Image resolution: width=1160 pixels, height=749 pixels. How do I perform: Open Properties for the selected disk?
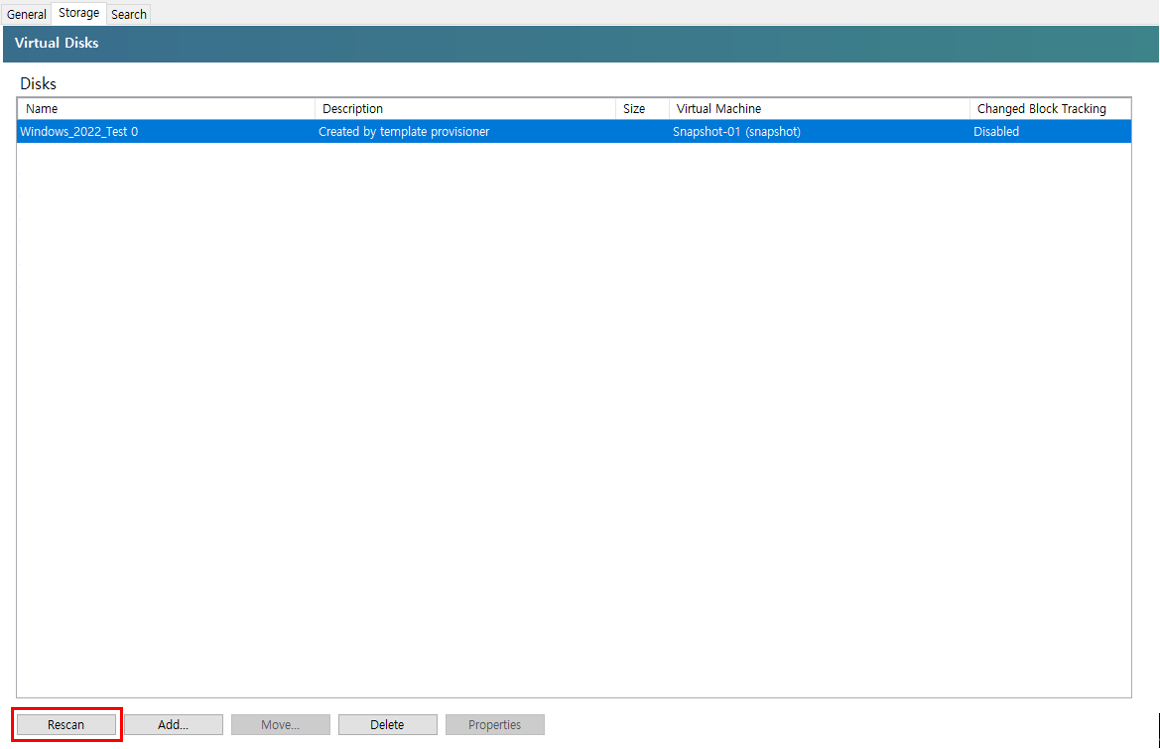pos(494,724)
